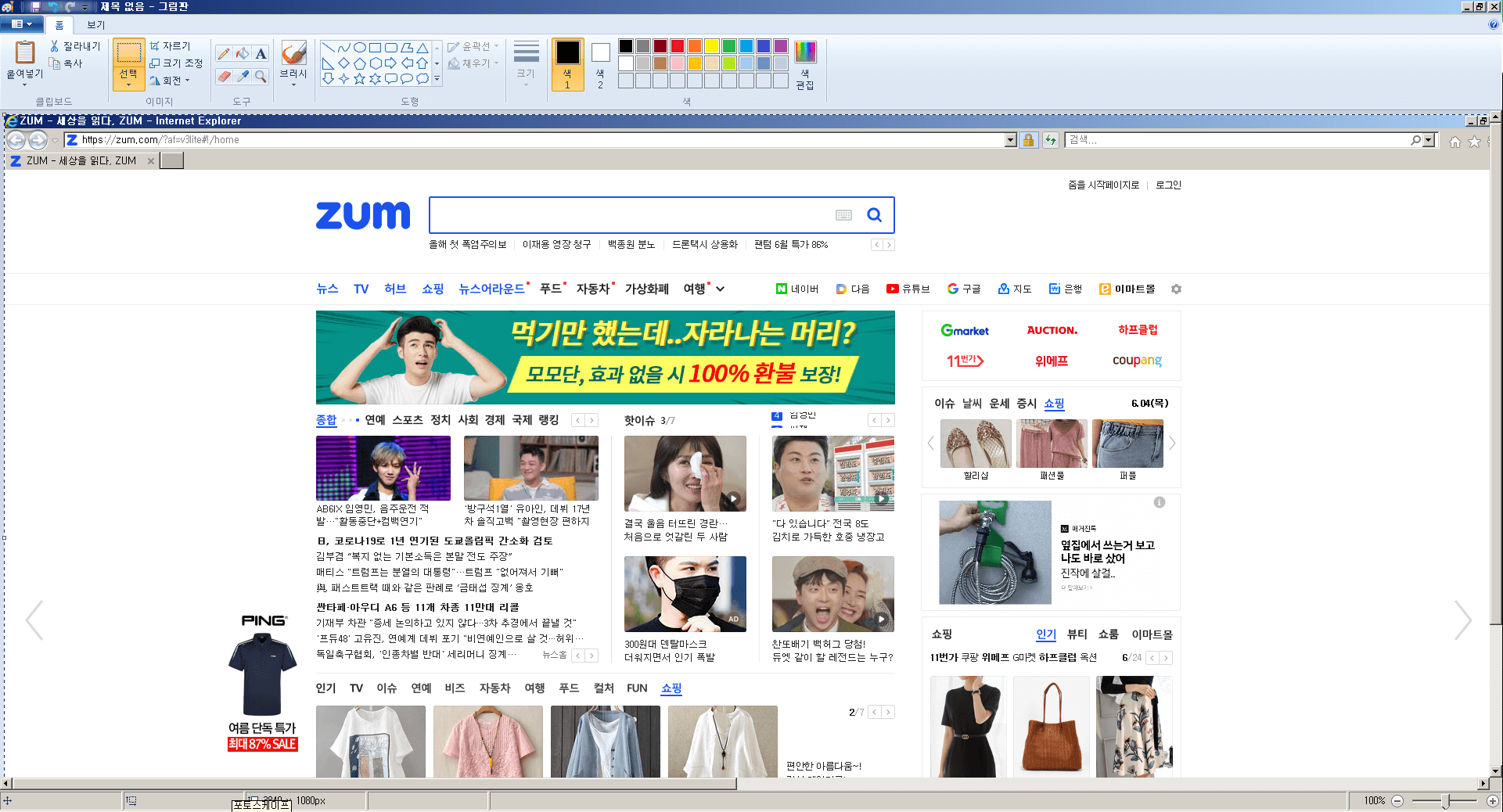Activate Color 2 (색 2) background selector
1503x812 pixels.
click(600, 65)
